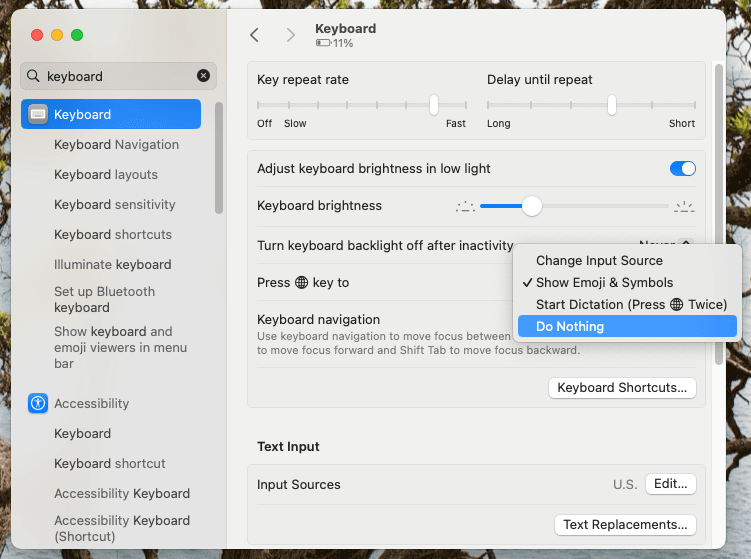
Task: Open Keyboard shortcuts result
Action: pyautogui.click(x=113, y=234)
